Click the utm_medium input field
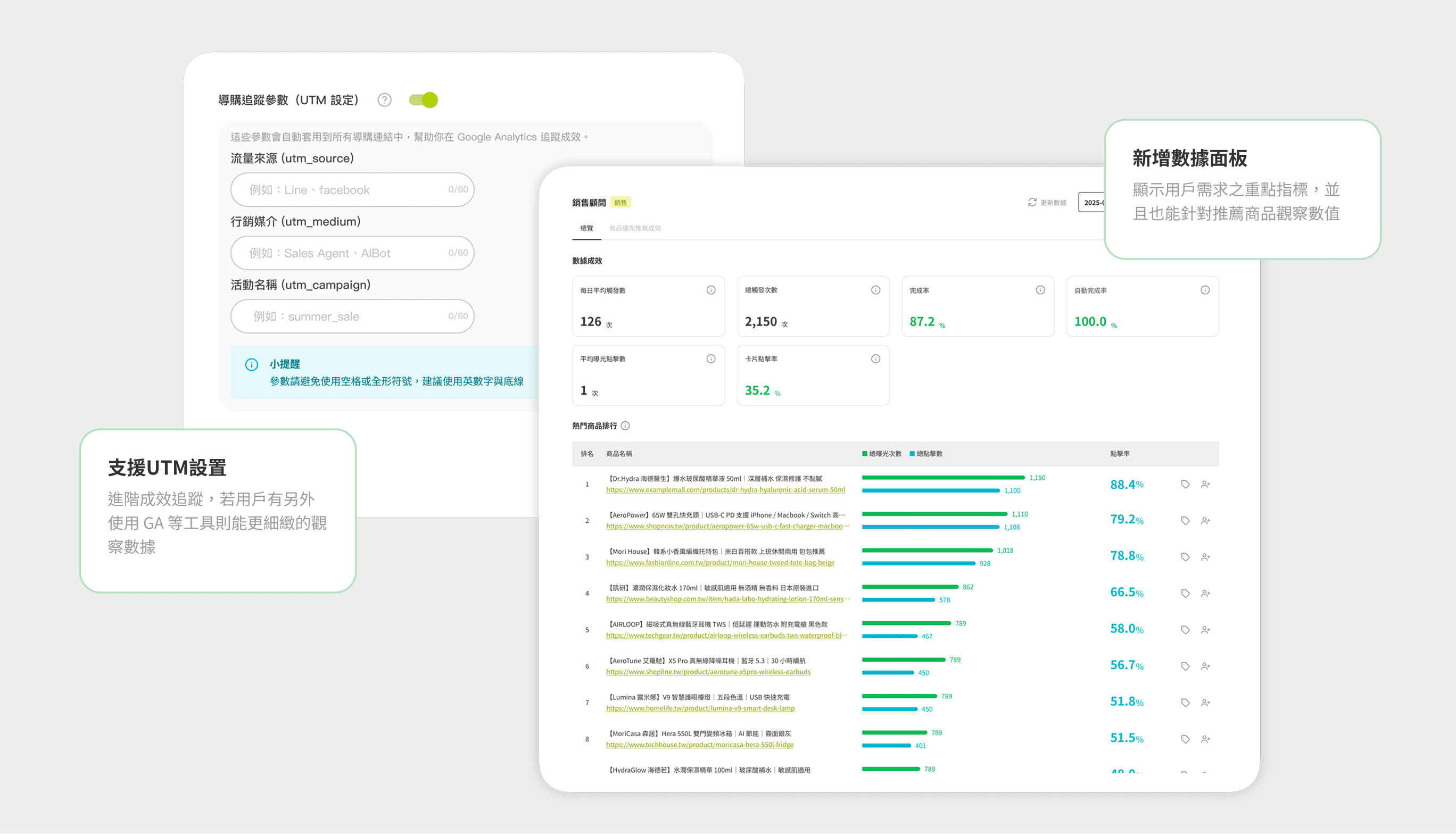This screenshot has width=1456, height=834. pyautogui.click(x=352, y=253)
